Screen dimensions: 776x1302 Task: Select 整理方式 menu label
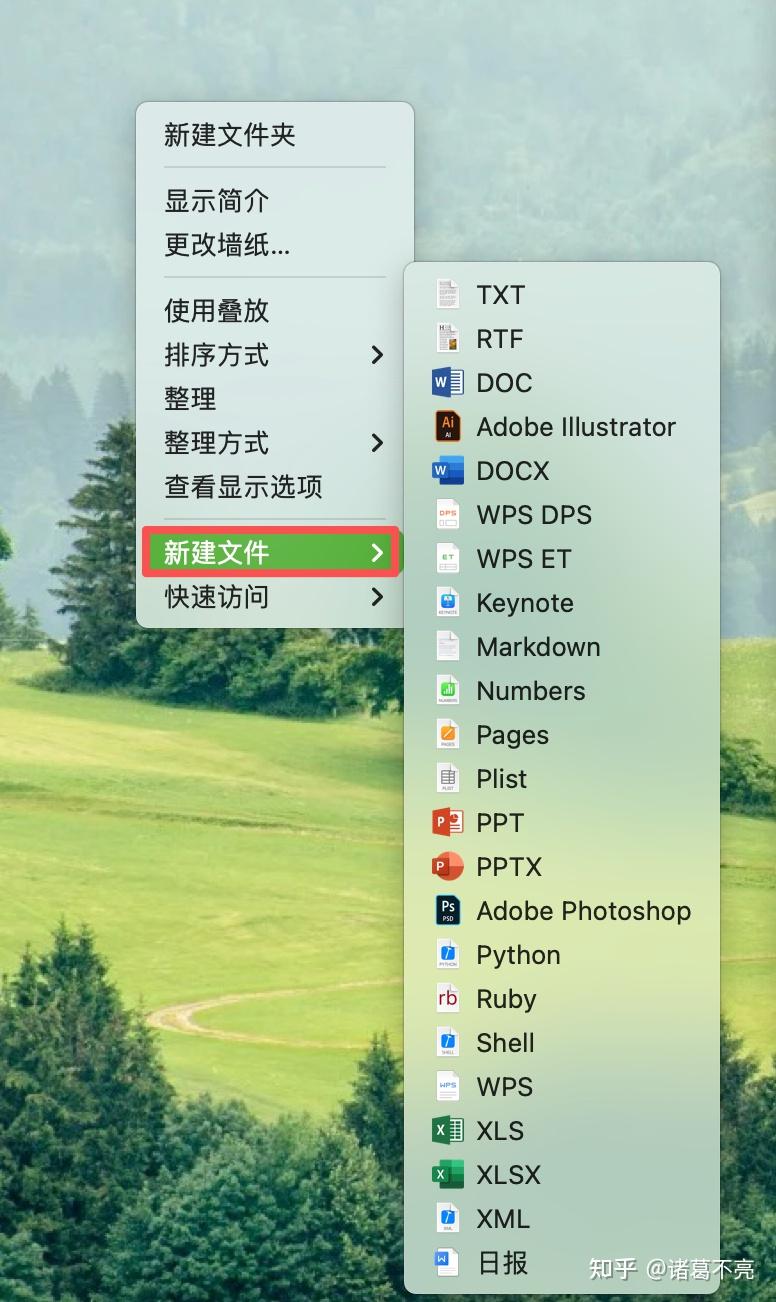pyautogui.click(x=217, y=443)
